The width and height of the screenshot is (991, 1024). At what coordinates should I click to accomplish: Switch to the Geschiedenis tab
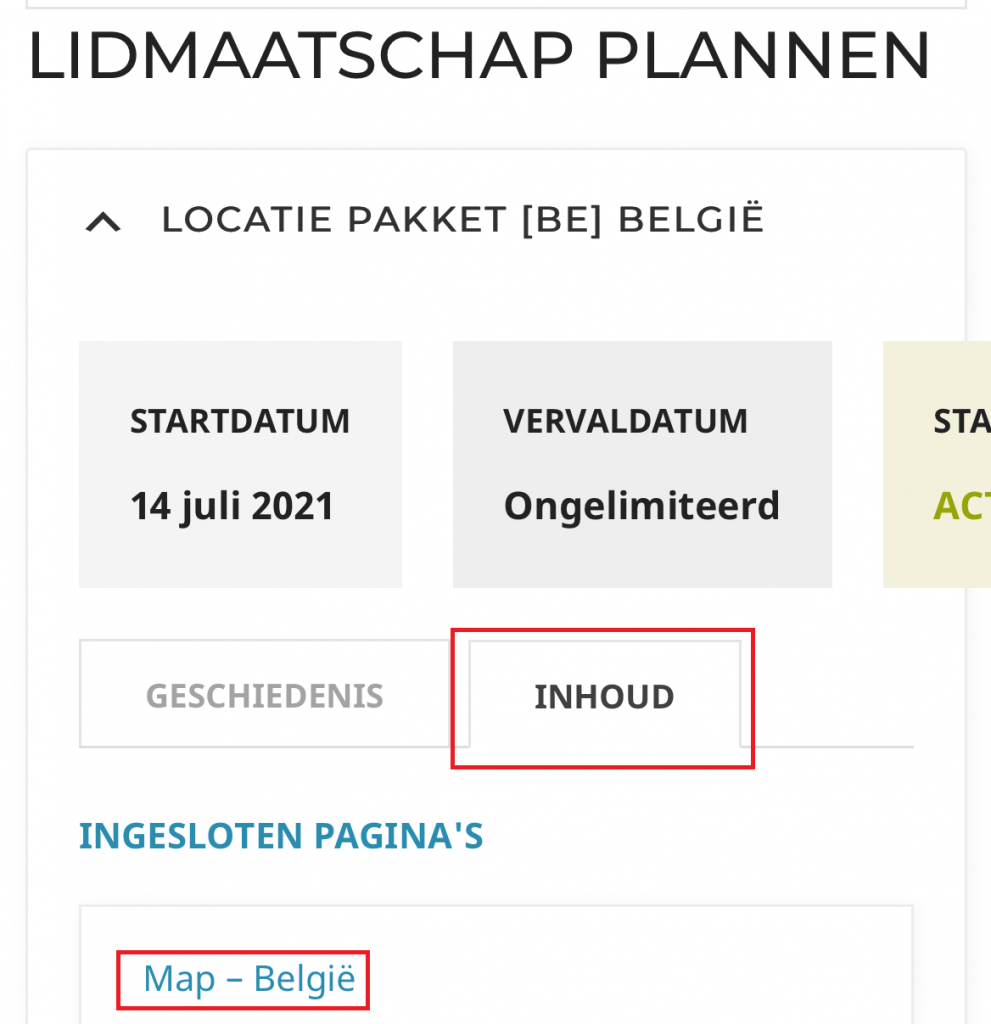point(265,696)
